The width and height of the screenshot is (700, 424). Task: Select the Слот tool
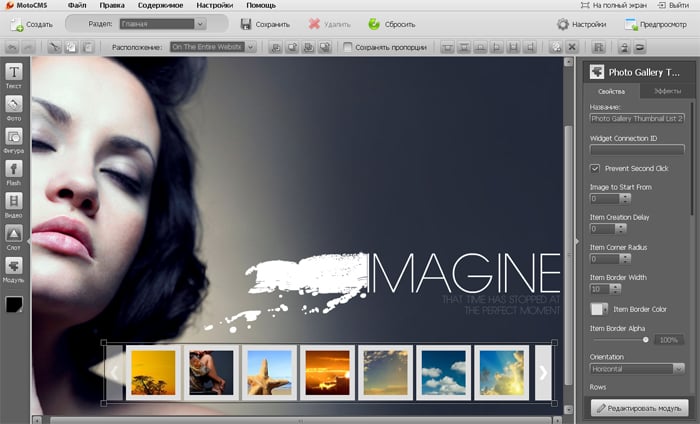(15, 236)
